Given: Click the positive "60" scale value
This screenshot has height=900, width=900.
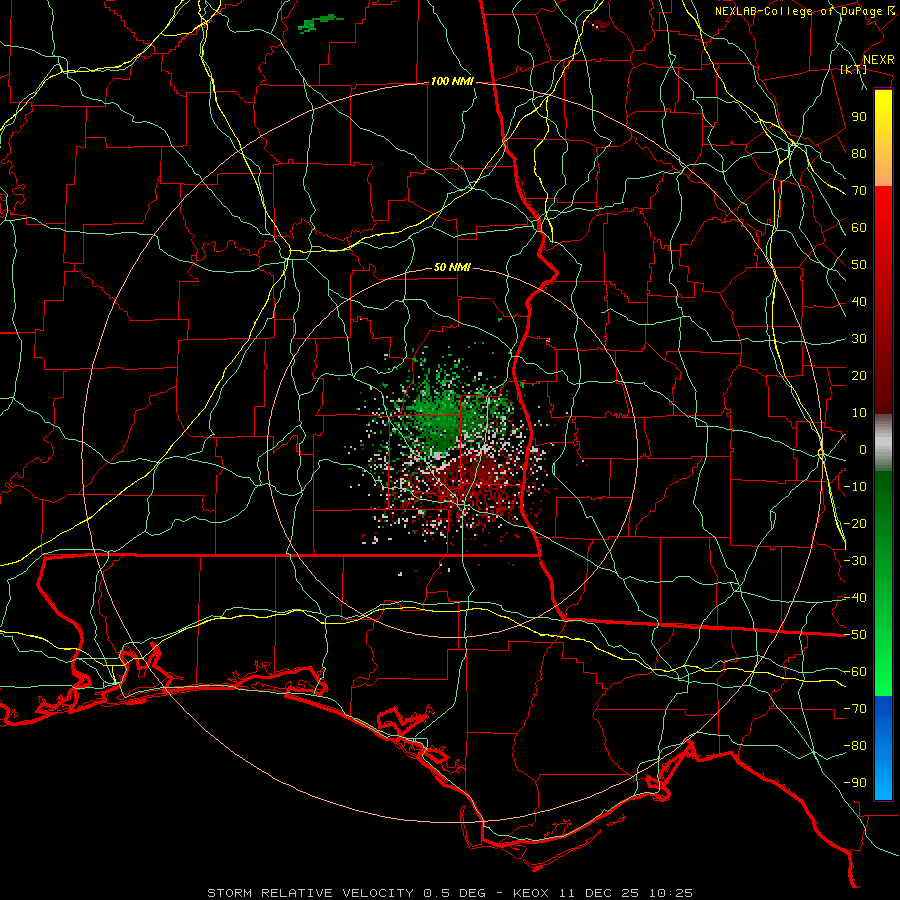Looking at the screenshot, I should click(859, 228).
